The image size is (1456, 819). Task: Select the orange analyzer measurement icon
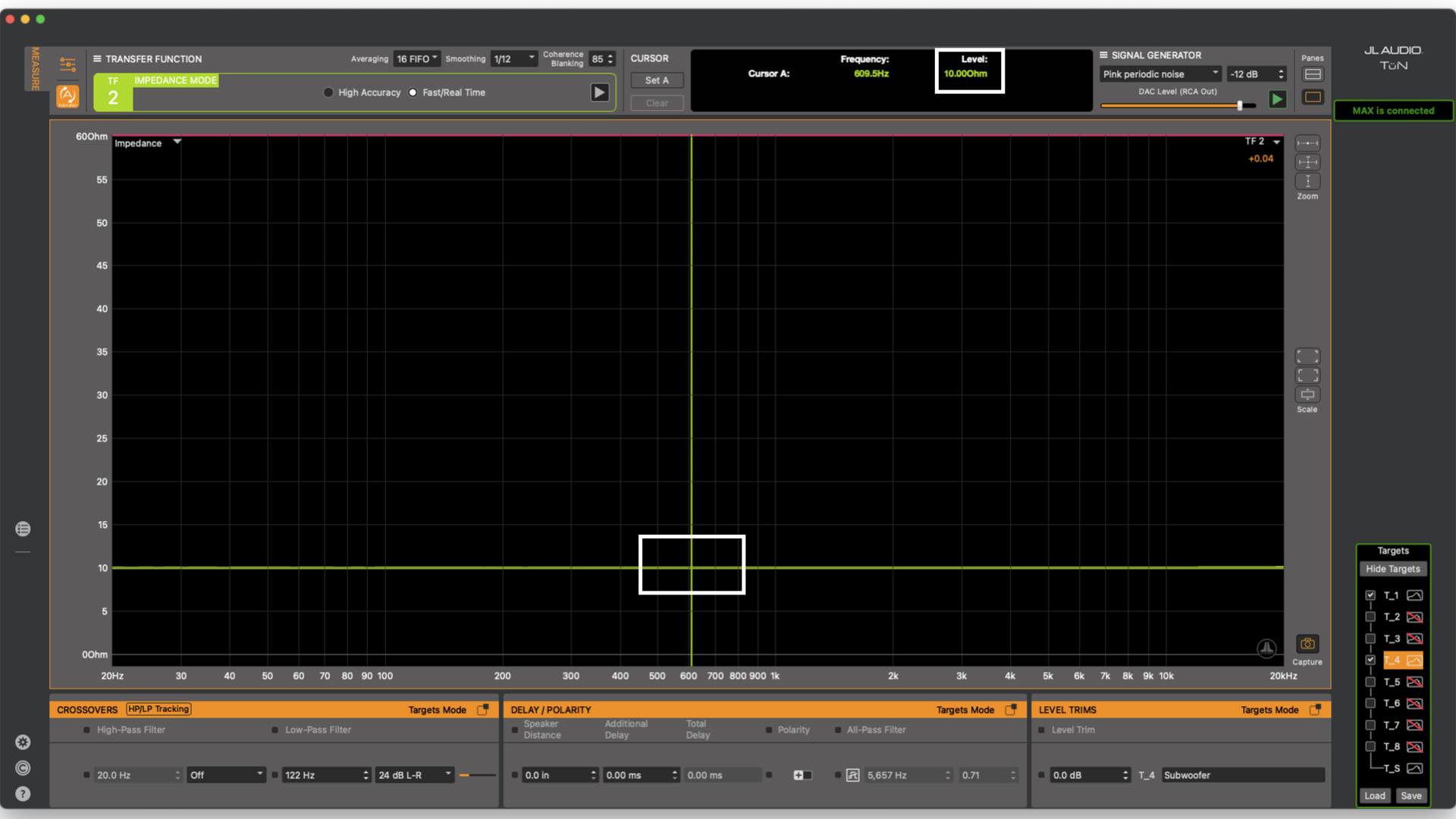67,96
